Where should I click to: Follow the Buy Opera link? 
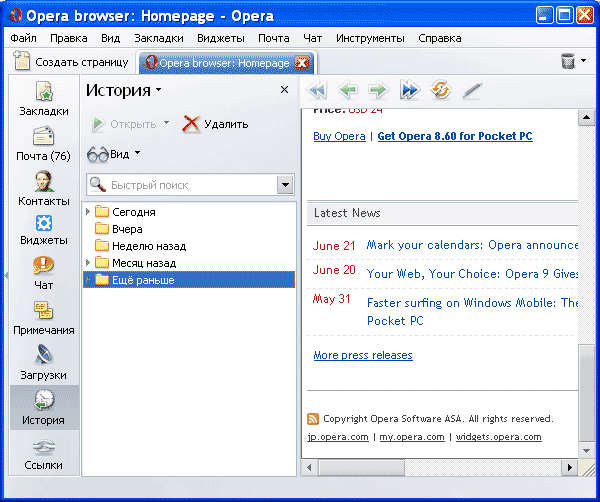(339, 136)
